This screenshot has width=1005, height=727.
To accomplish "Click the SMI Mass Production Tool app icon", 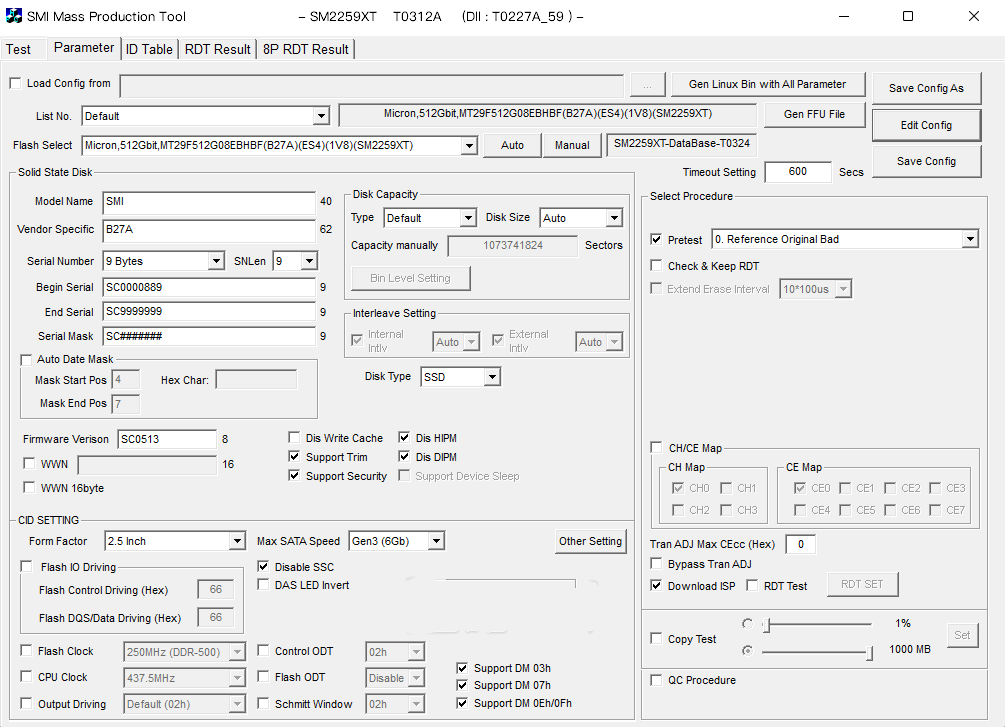I will [13, 16].
